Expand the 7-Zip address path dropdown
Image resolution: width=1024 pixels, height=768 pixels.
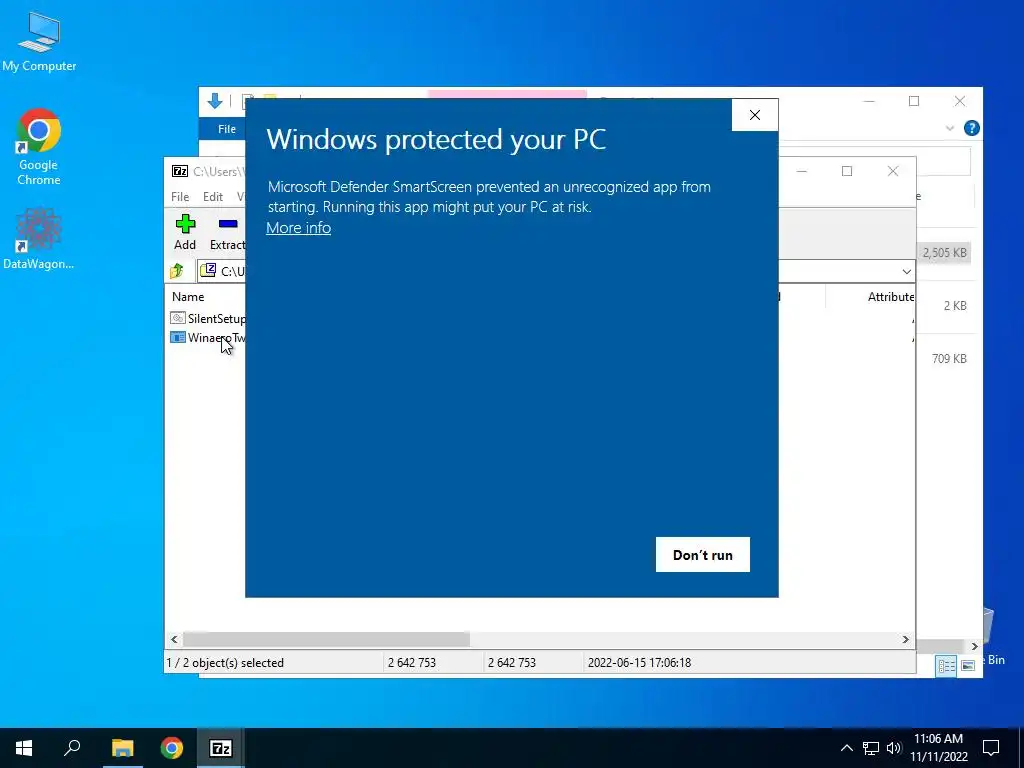[906, 271]
